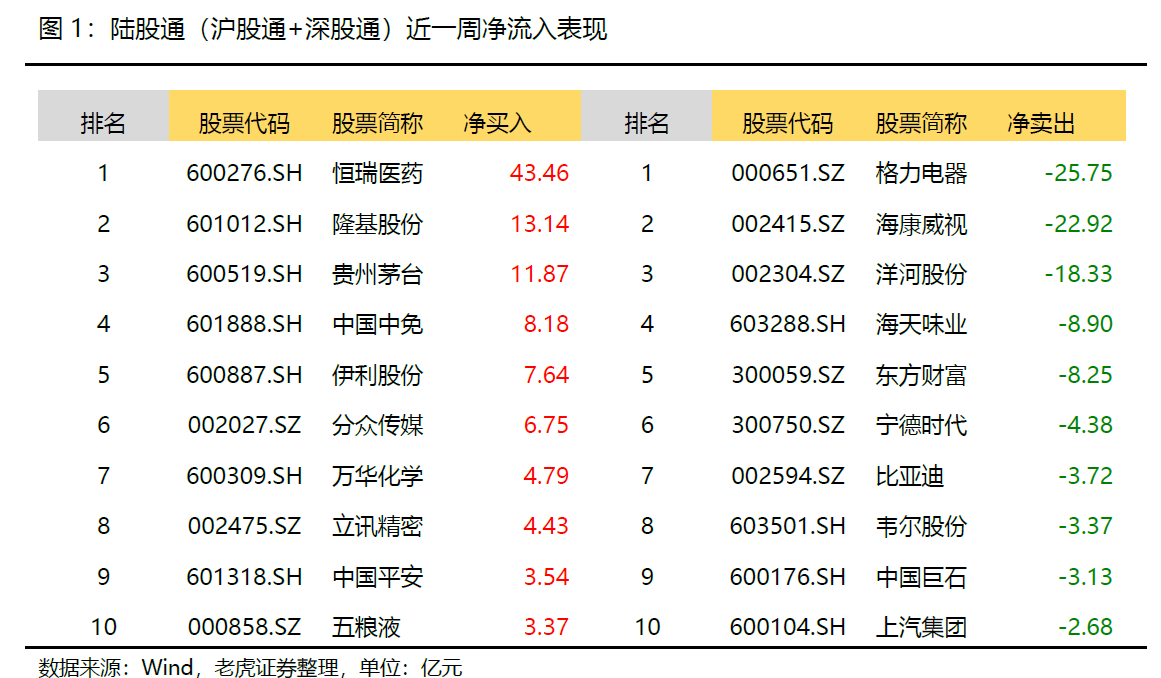Image resolution: width=1161 pixels, height=678 pixels.
Task: Select the 净卖出 column header
Action: (1040, 123)
